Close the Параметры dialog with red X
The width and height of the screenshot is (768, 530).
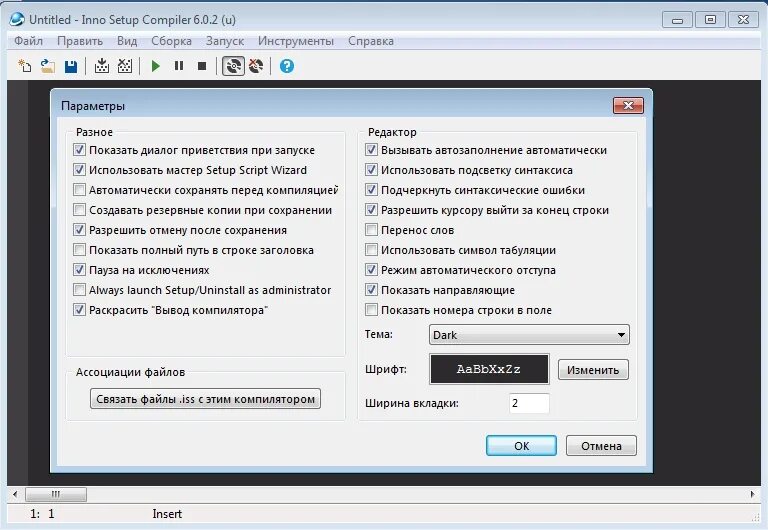pos(628,105)
